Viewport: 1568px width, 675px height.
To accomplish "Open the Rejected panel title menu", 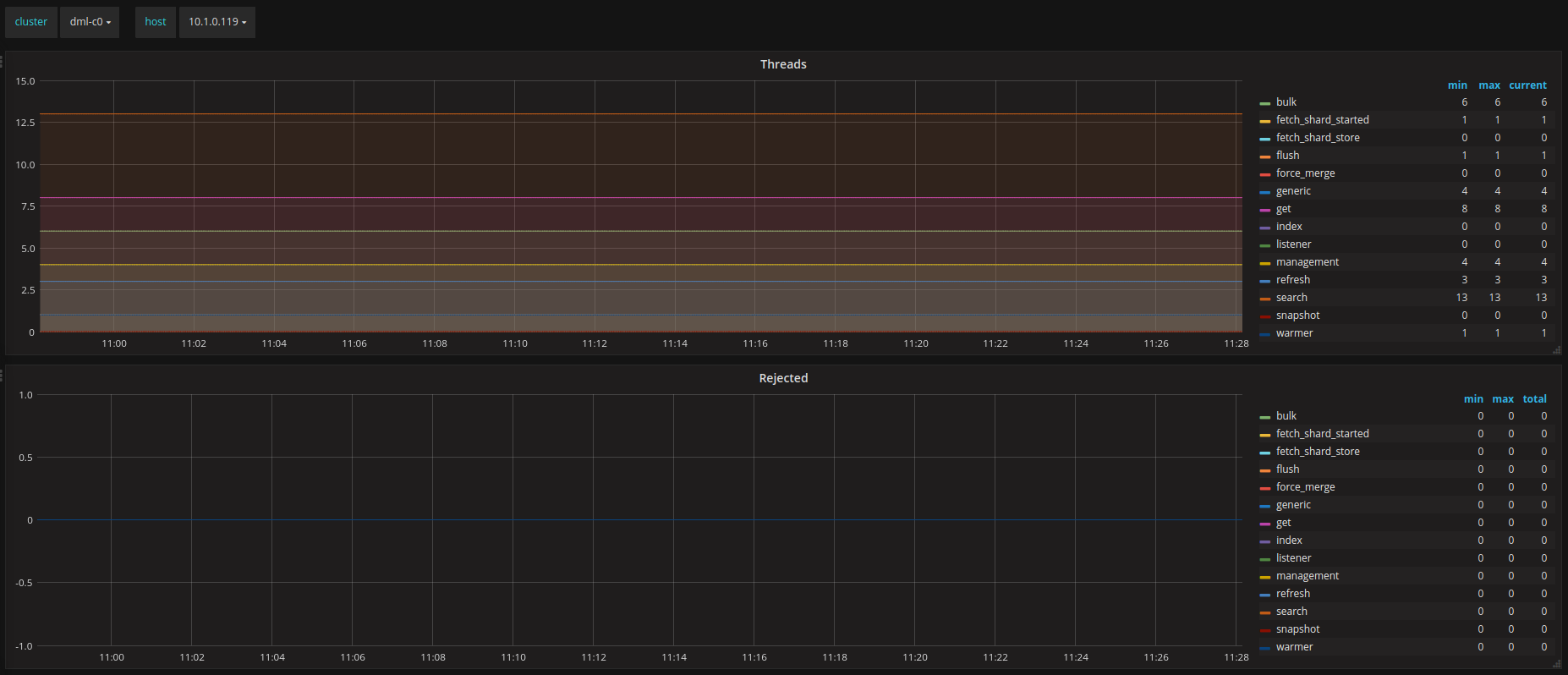I will pyautogui.click(x=783, y=378).
